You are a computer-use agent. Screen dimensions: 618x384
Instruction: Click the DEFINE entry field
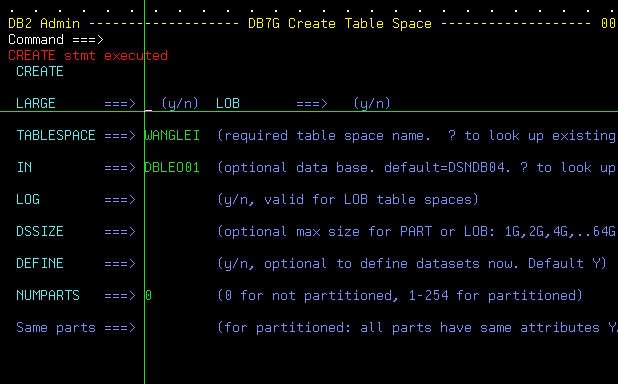(148, 263)
